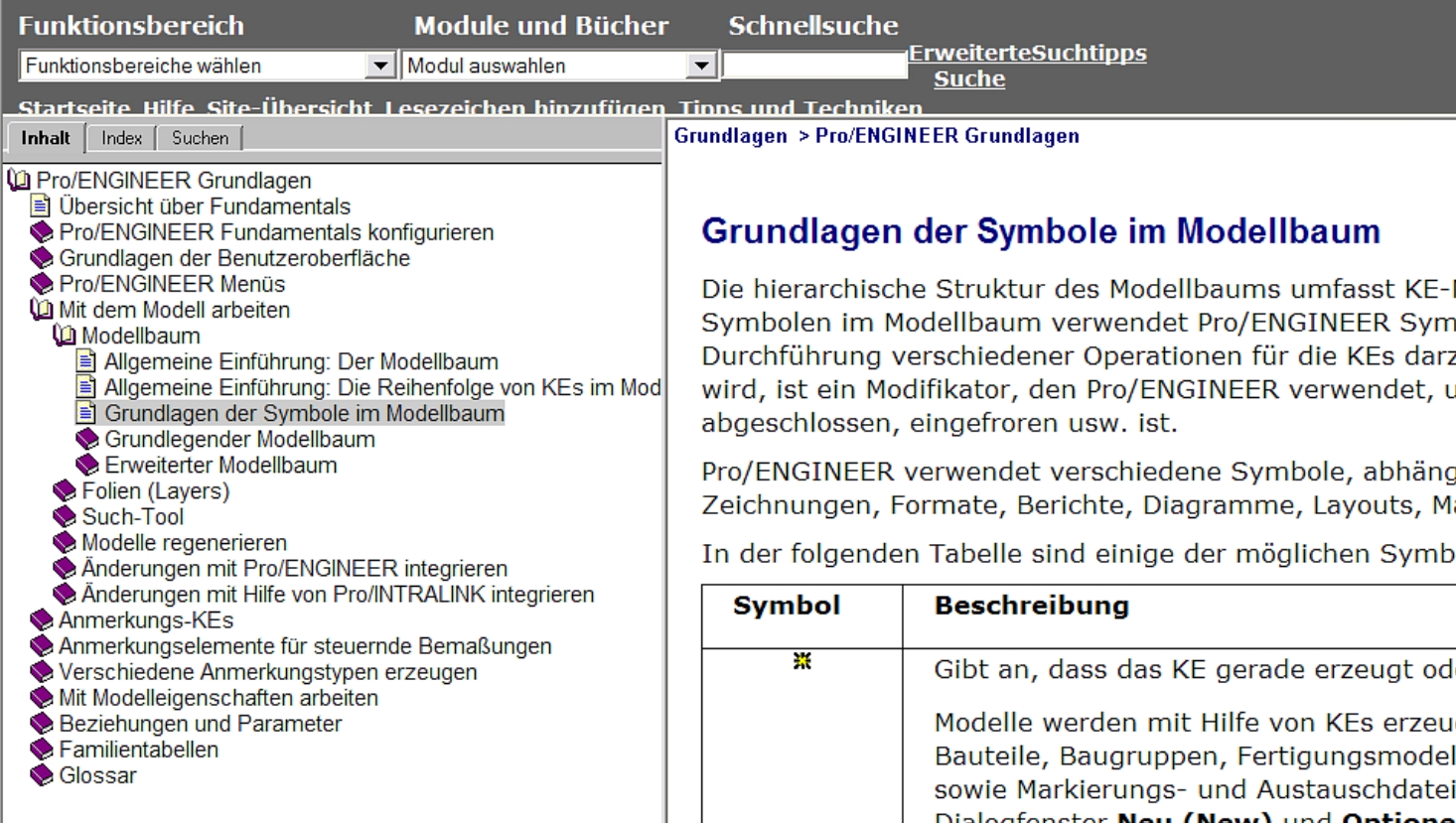Expand the book icon beside Such-Tool

tap(65, 516)
